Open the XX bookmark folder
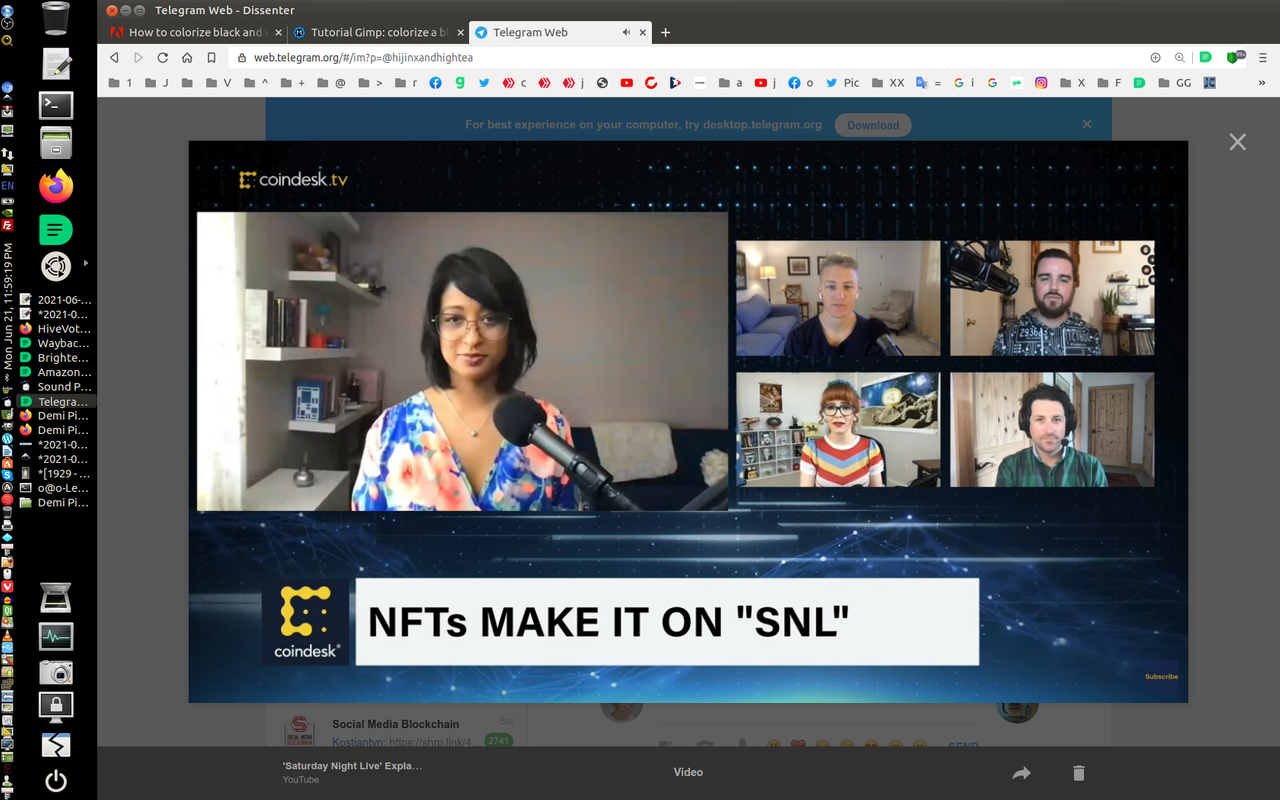 point(888,83)
